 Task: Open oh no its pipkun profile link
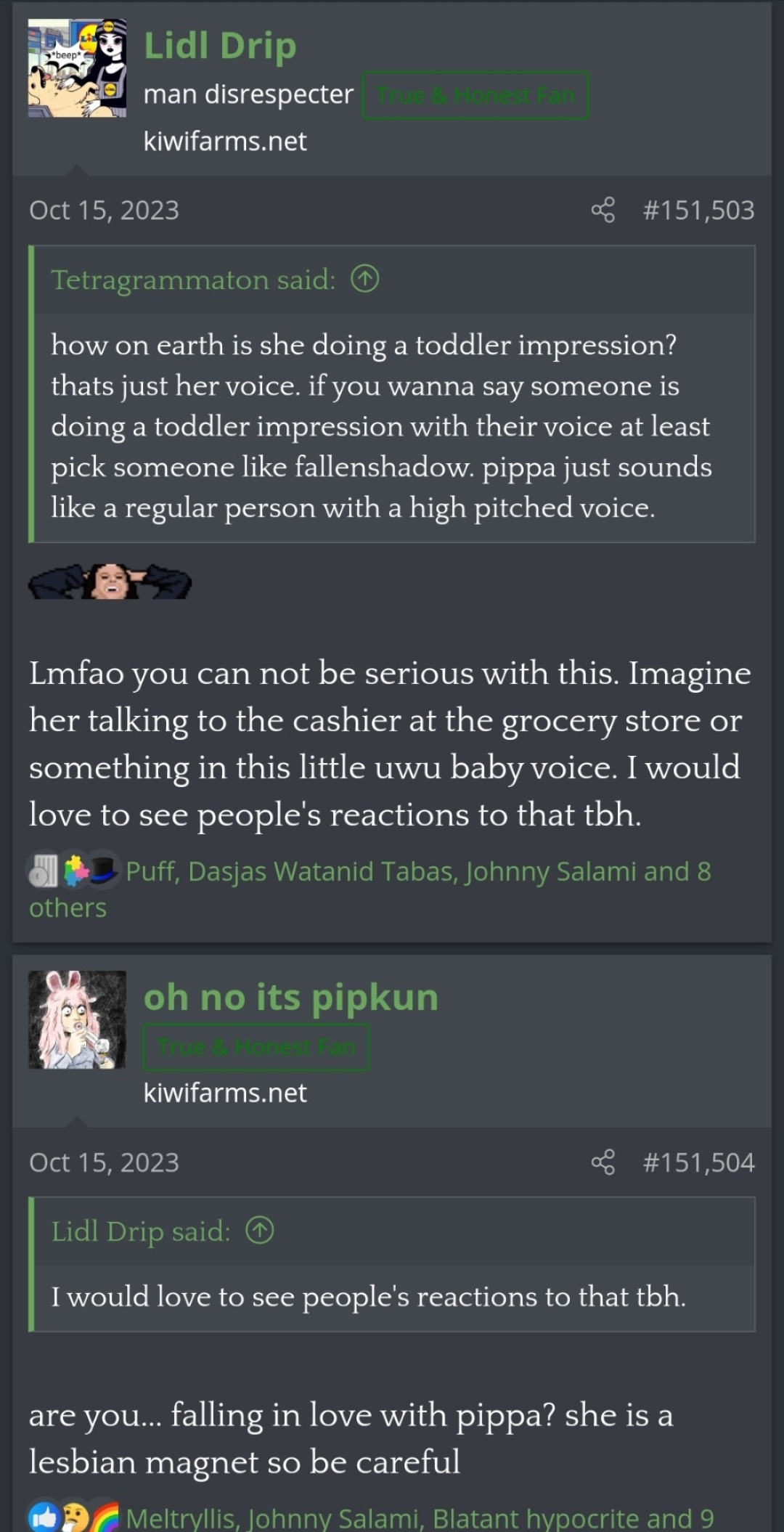[291, 997]
